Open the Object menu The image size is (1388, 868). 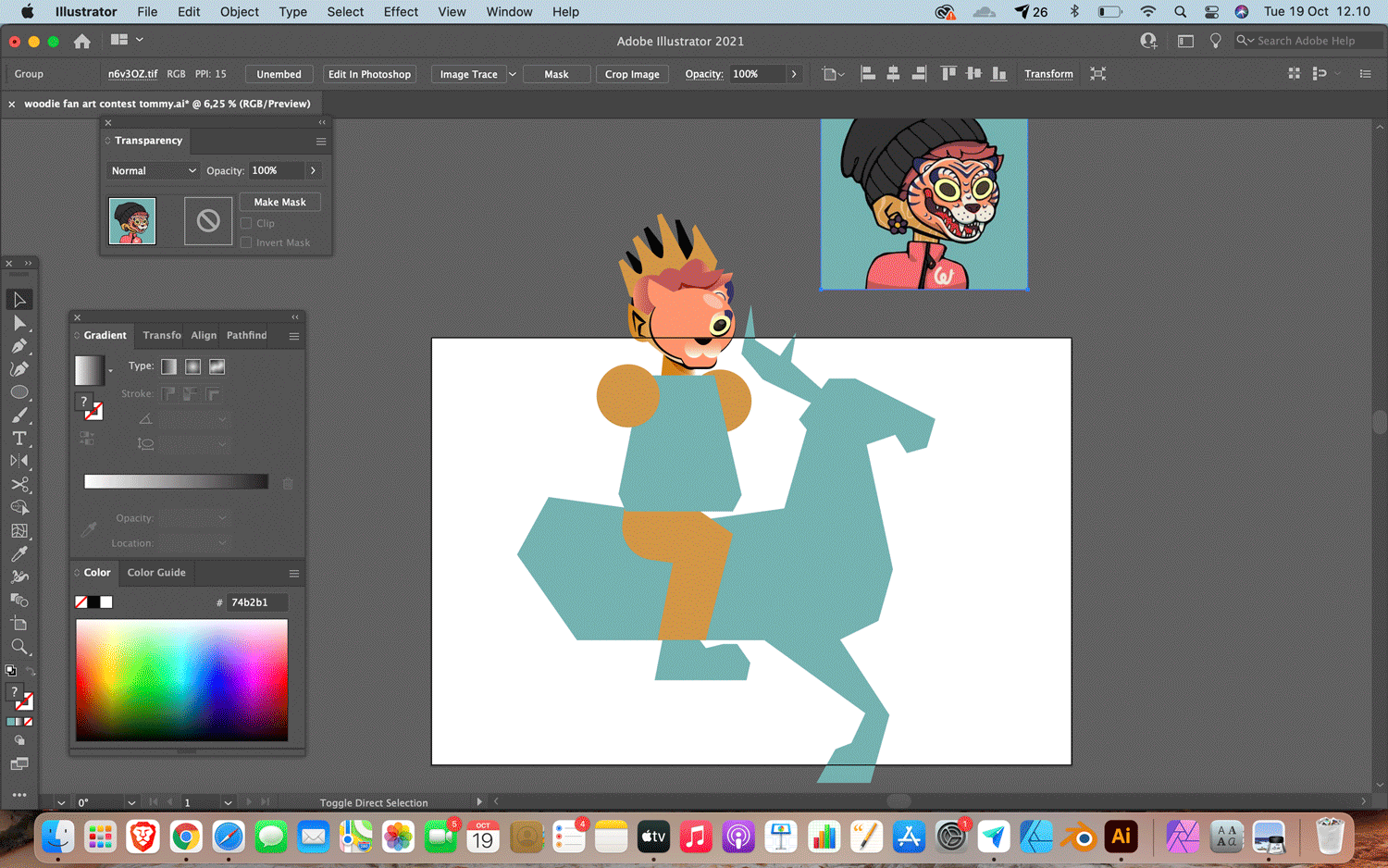click(x=240, y=12)
